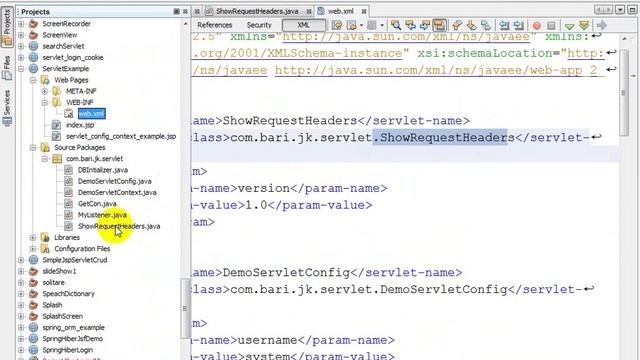Collapse com.bari.jk.servlet package
Image resolution: width=640 pixels, height=360 pixels.
coord(45,159)
